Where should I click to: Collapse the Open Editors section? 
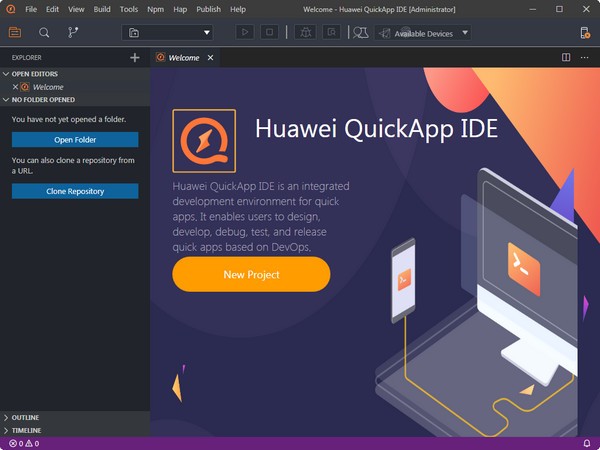coord(75,74)
